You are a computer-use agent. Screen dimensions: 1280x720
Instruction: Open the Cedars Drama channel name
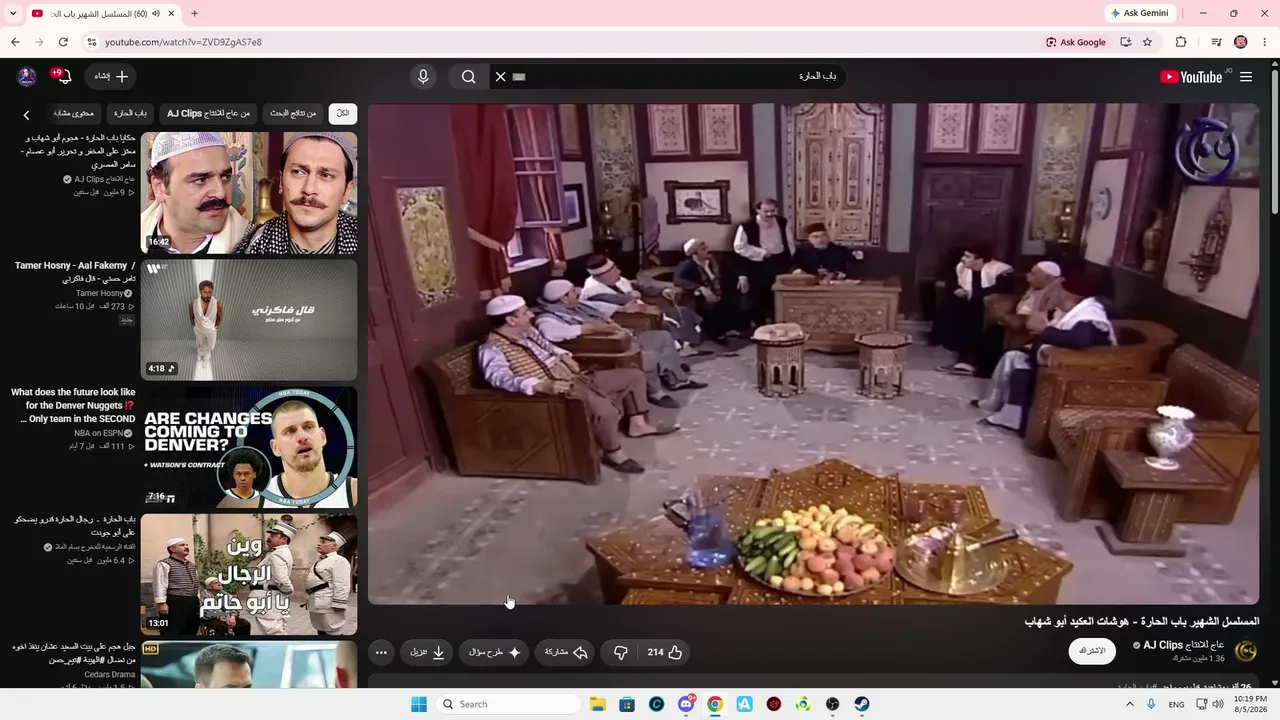pos(109,674)
